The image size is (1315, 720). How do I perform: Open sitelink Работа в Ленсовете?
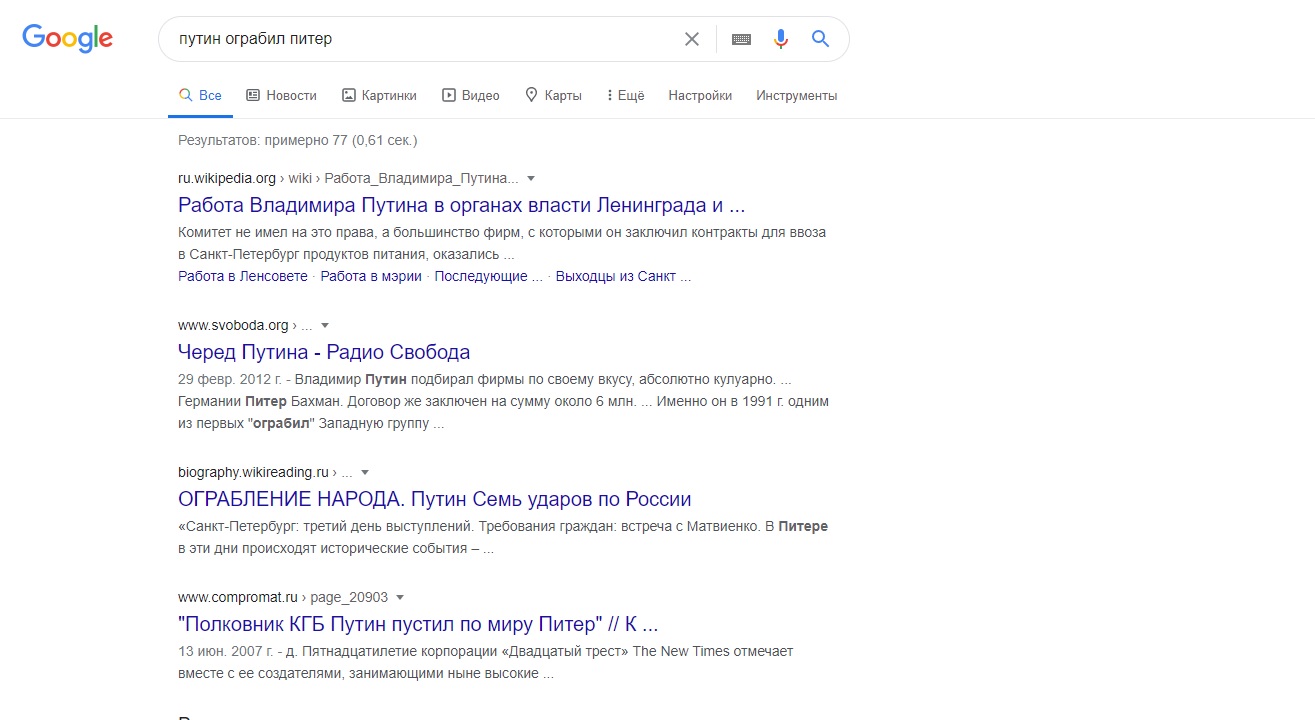coord(243,277)
